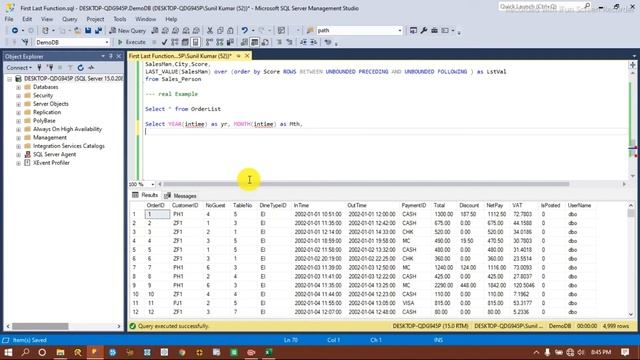Screen dimensions: 640x360
Task: Open the Tools menu
Action: (120, 19)
